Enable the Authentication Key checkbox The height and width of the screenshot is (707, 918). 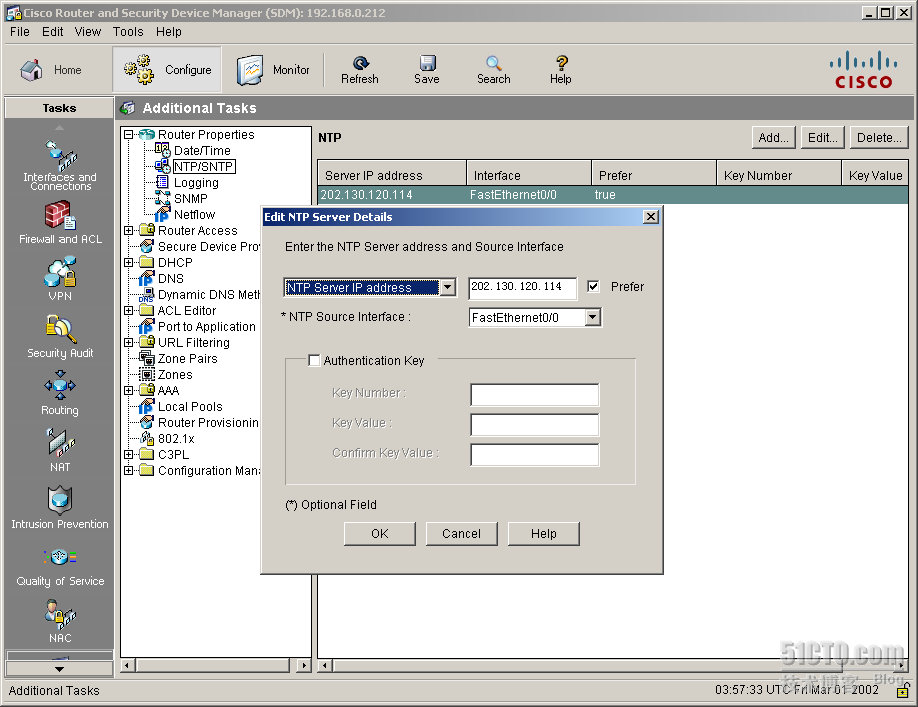pyautogui.click(x=314, y=361)
